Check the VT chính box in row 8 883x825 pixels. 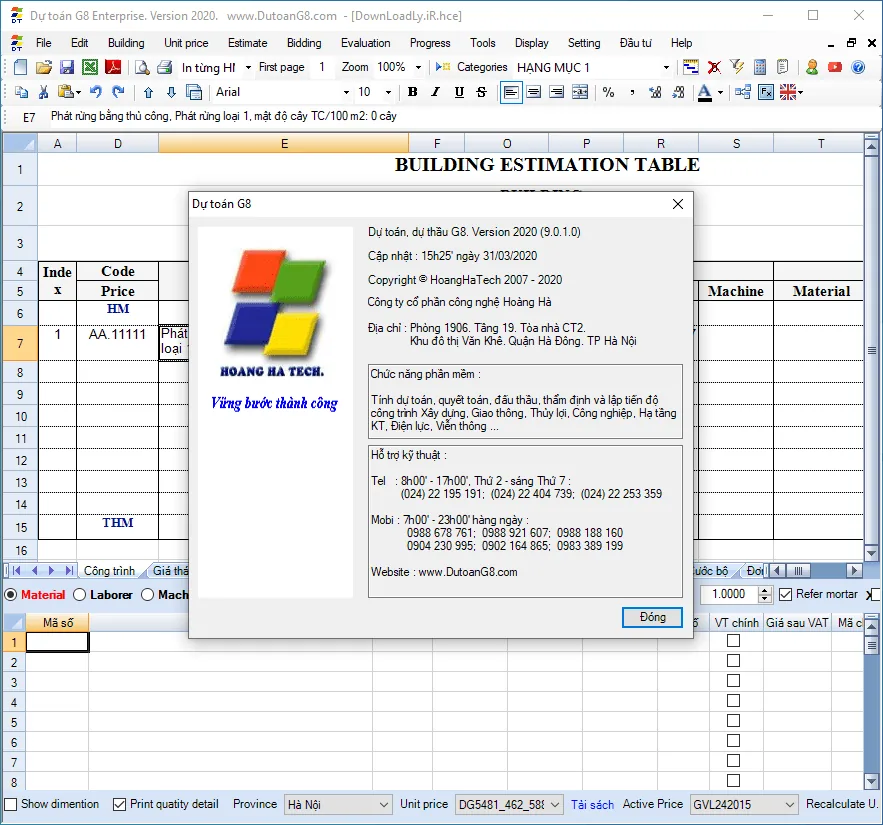pyautogui.click(x=733, y=781)
